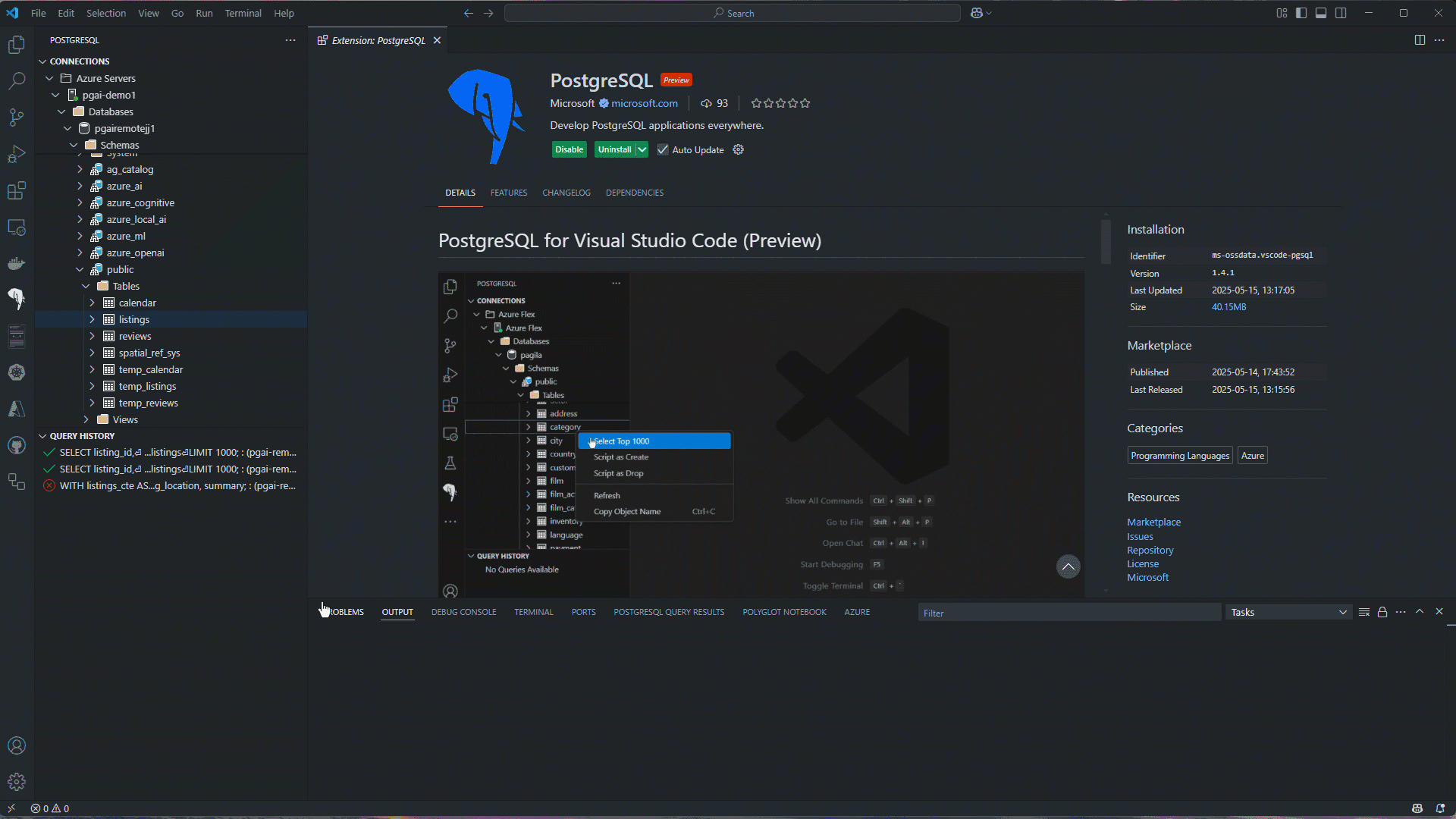Open the GitHub sidebar icon
This screenshot has height=819, width=1456.
pos(17,445)
